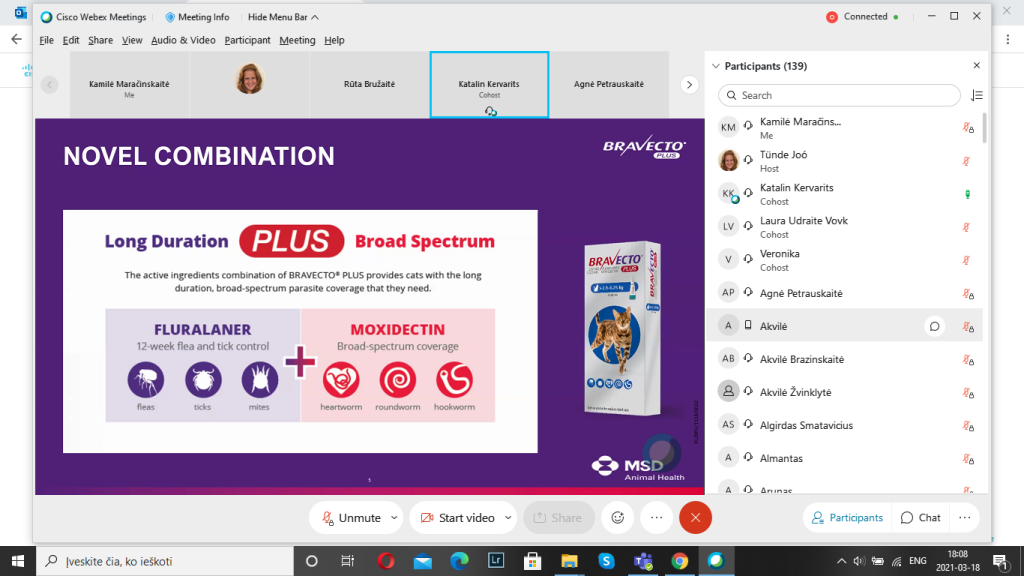Collapse the Participants list chevron
The image size is (1024, 576).
pos(715,66)
